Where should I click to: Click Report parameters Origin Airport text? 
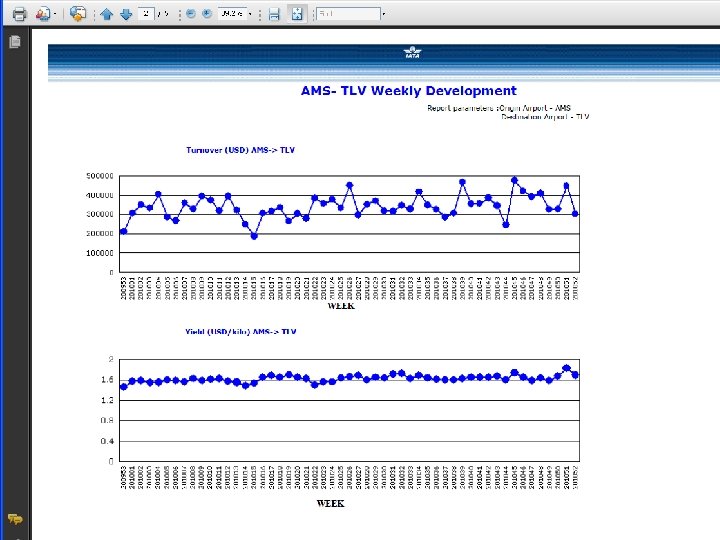click(499, 108)
